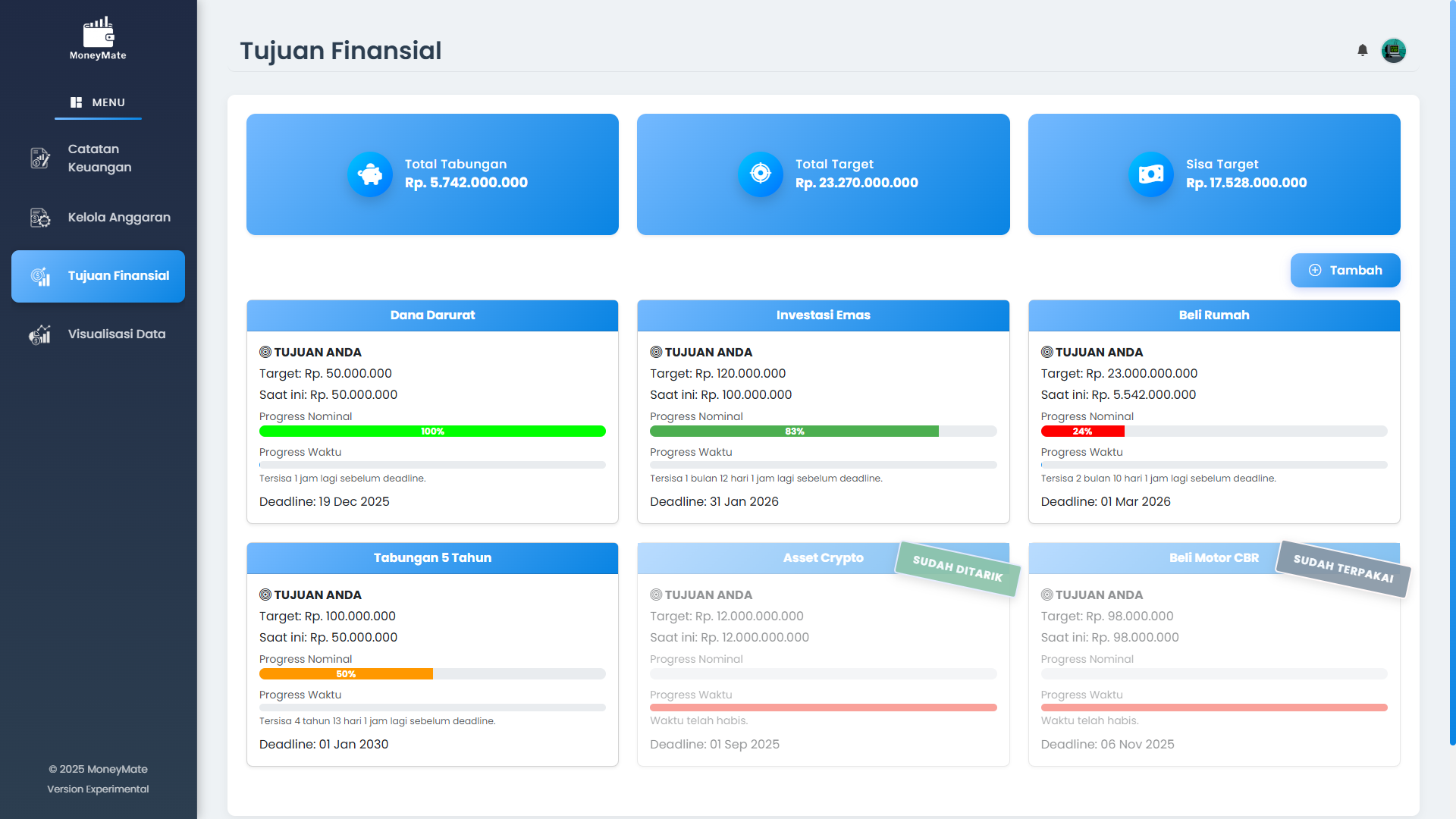This screenshot has height=819, width=1456.
Task: Click the piggy bank Total Tabungan icon
Action: coord(370,174)
